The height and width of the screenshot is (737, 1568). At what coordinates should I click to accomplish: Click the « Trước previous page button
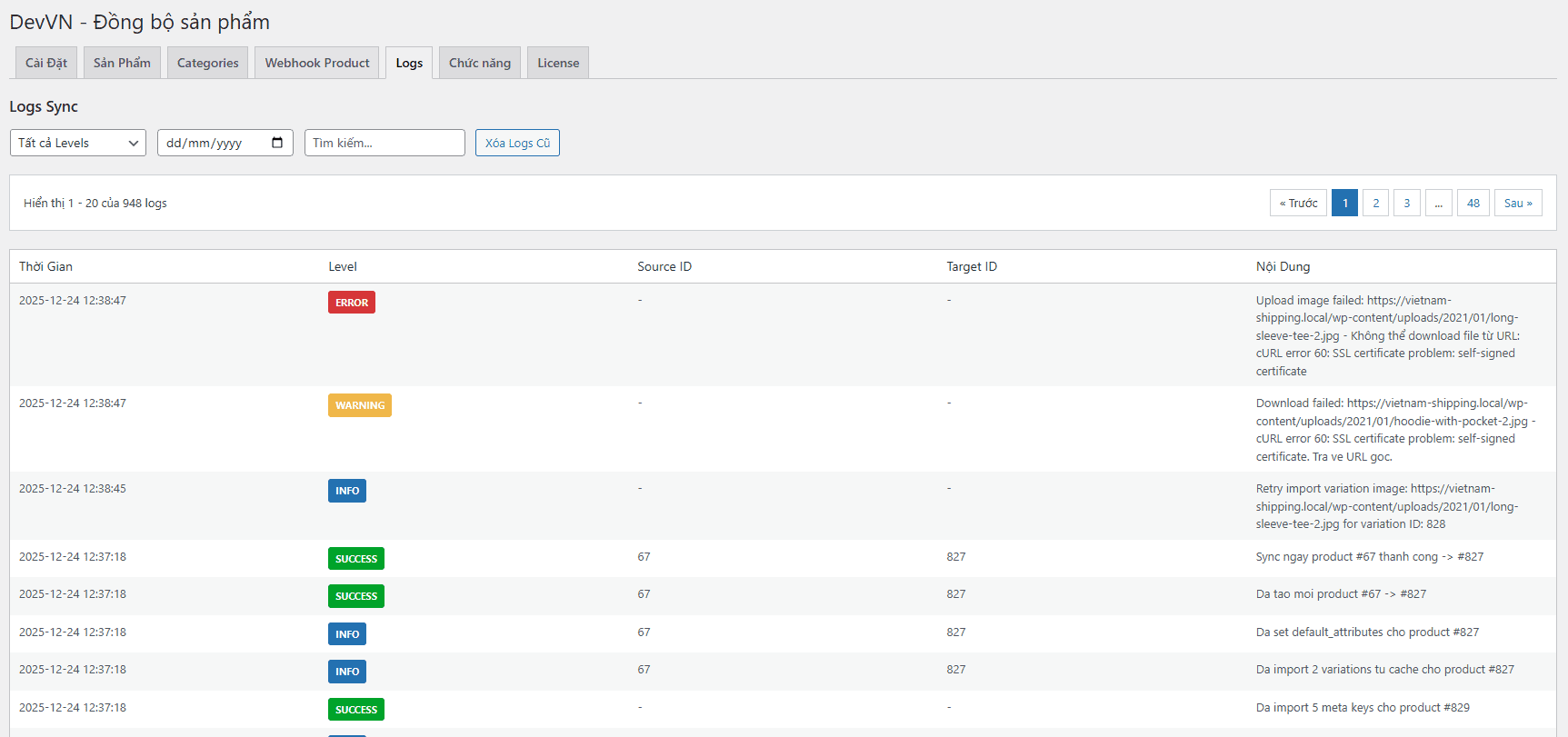tap(1298, 203)
